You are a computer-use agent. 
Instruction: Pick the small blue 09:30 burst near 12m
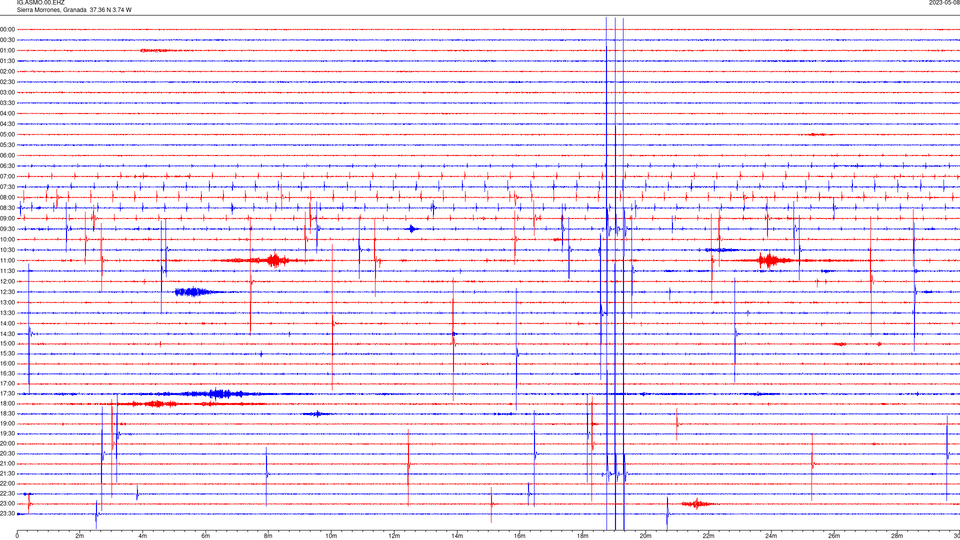413,229
